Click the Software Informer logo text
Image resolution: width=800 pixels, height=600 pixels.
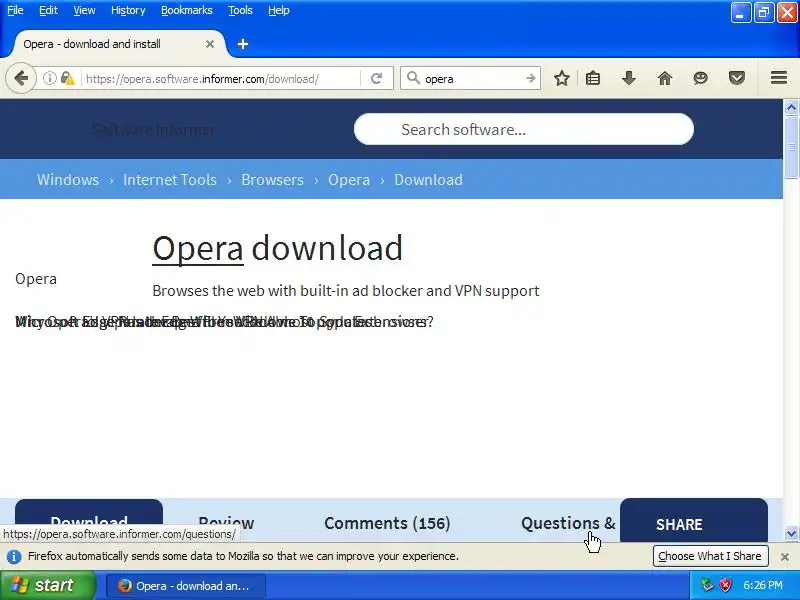pos(154,130)
